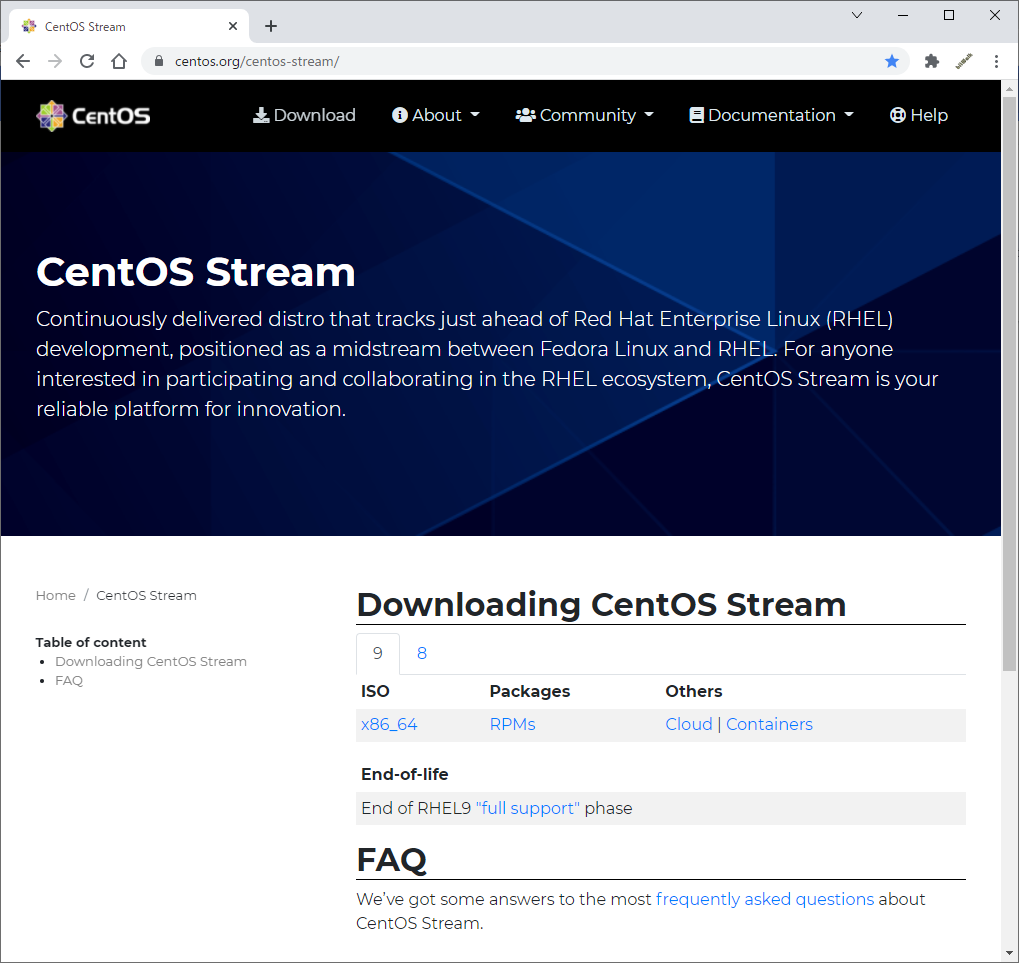Reload the page with the refresh icon
This screenshot has width=1019, height=963.
(87, 61)
